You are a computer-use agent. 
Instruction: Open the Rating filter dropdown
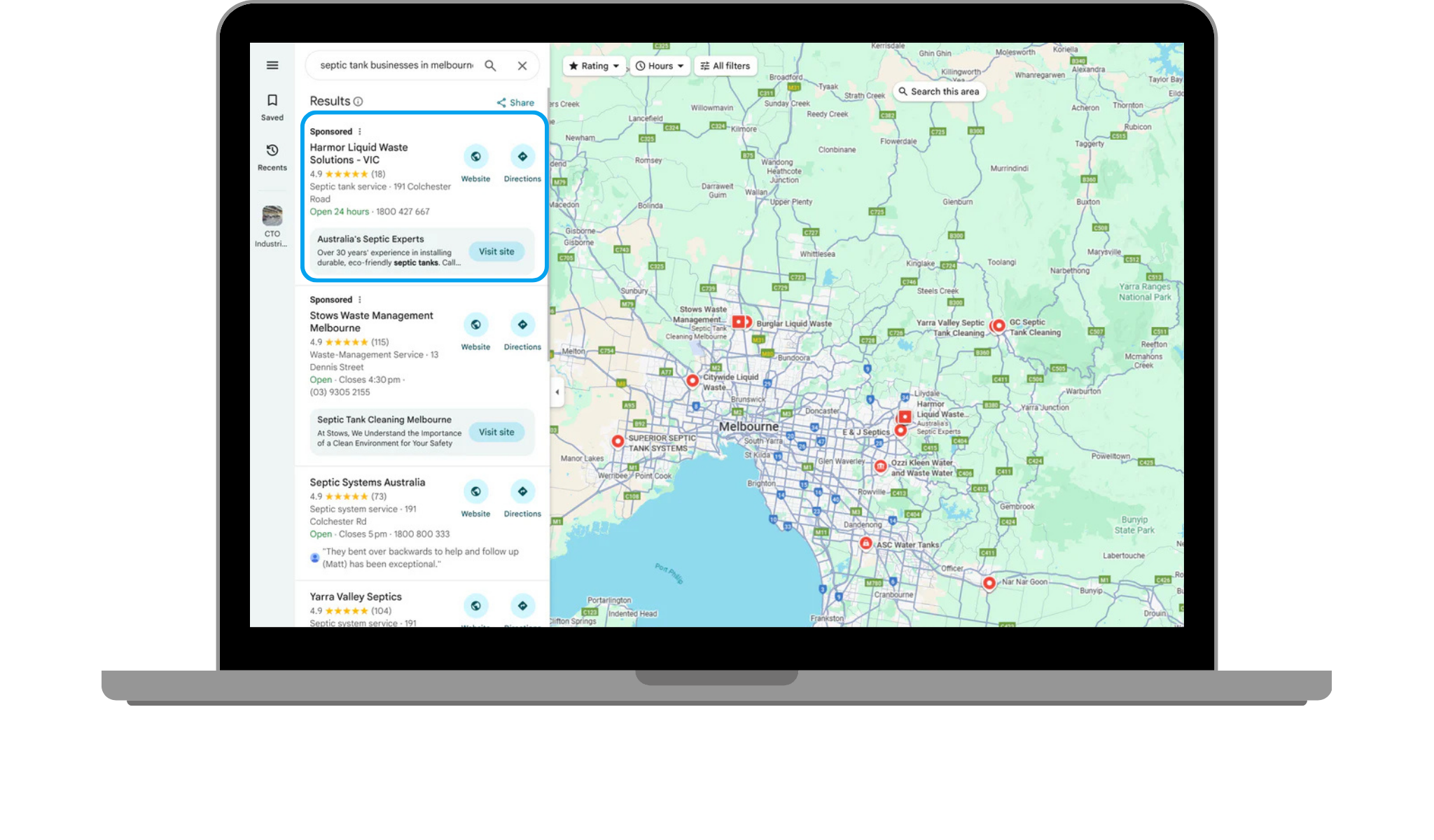pyautogui.click(x=593, y=65)
